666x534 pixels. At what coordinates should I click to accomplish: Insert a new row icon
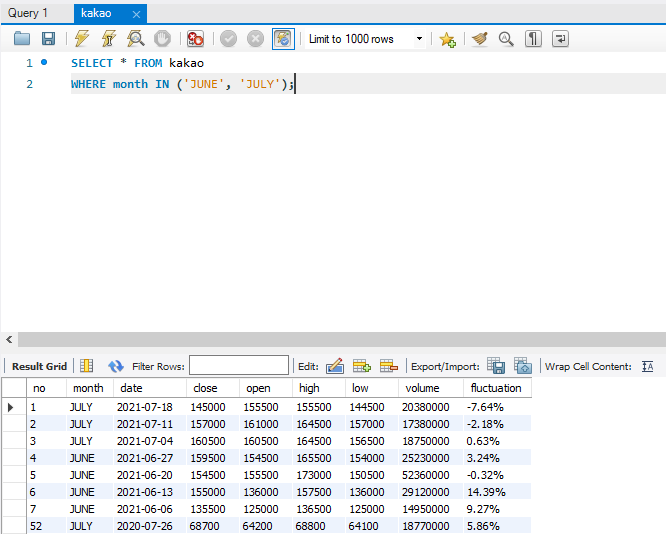coord(361,366)
